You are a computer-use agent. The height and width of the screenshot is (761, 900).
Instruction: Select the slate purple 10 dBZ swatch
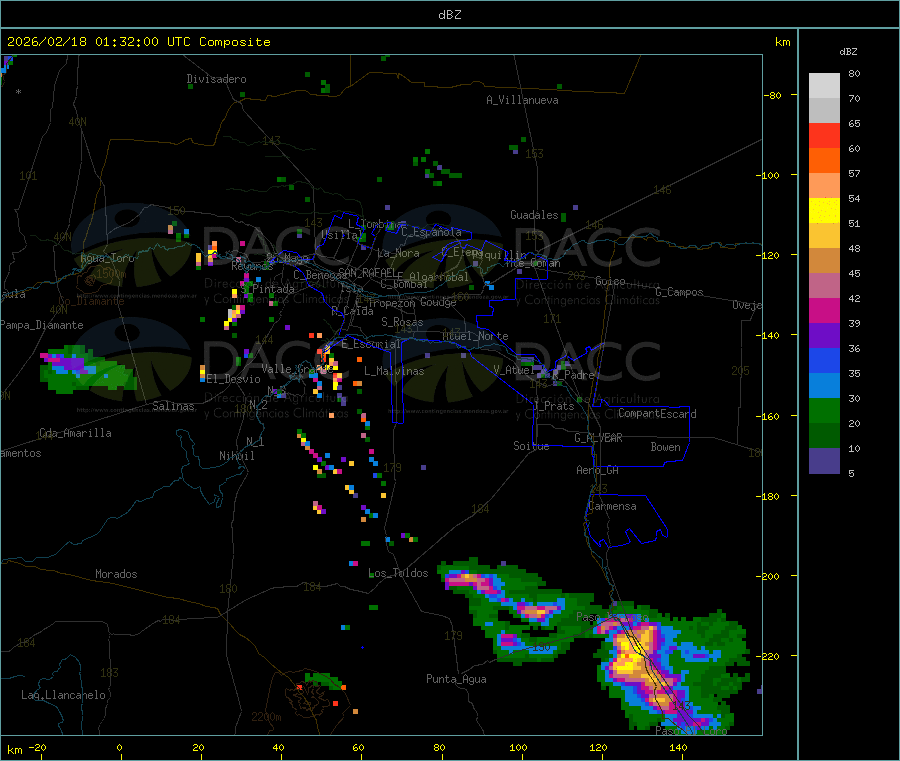[x=824, y=461]
